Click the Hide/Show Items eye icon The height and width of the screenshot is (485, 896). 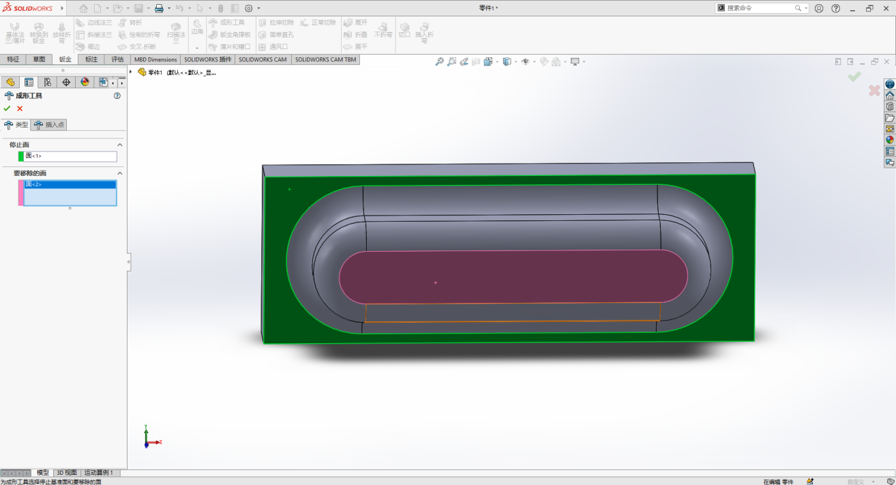[525, 62]
